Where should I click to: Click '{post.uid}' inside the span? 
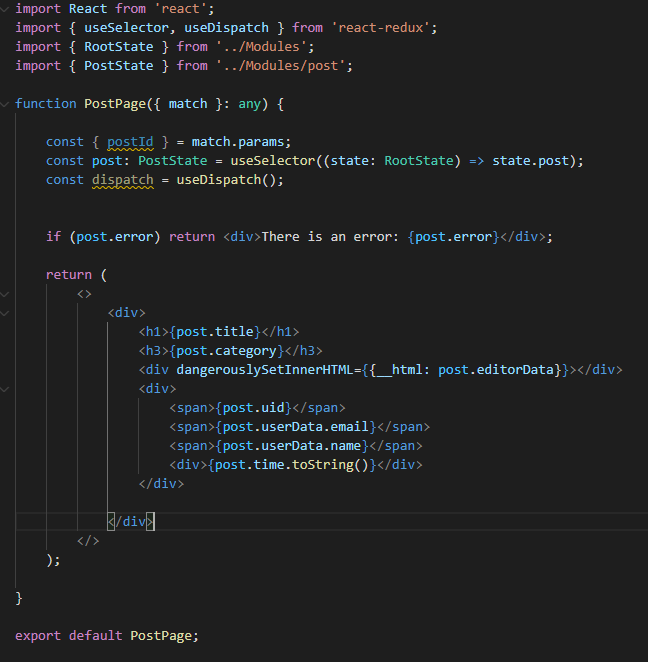click(253, 408)
